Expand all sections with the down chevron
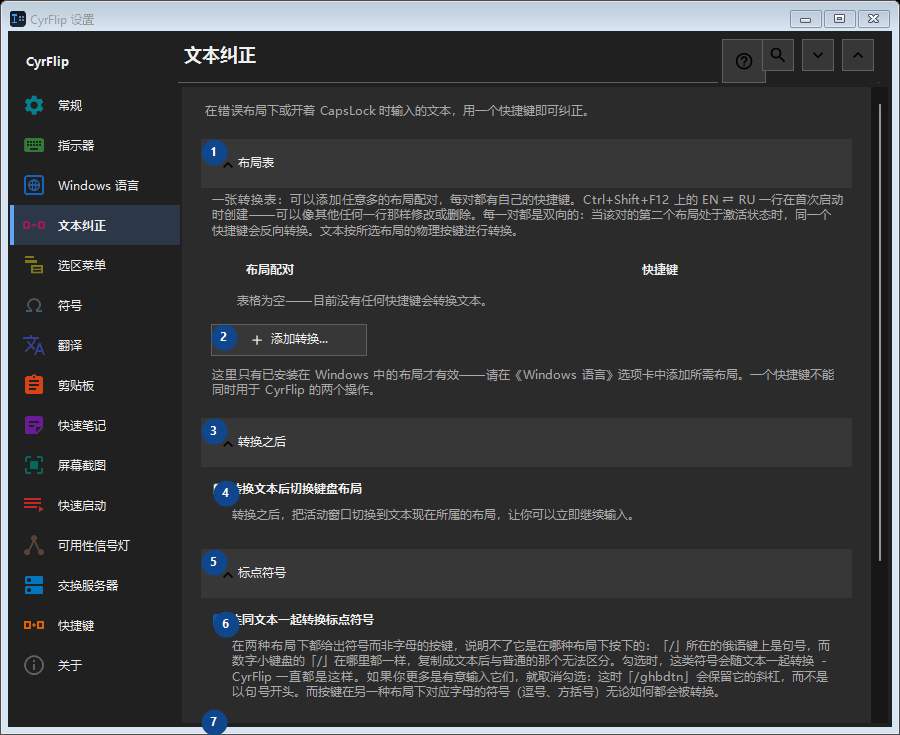Viewport: 900px width, 735px height. tap(818, 55)
